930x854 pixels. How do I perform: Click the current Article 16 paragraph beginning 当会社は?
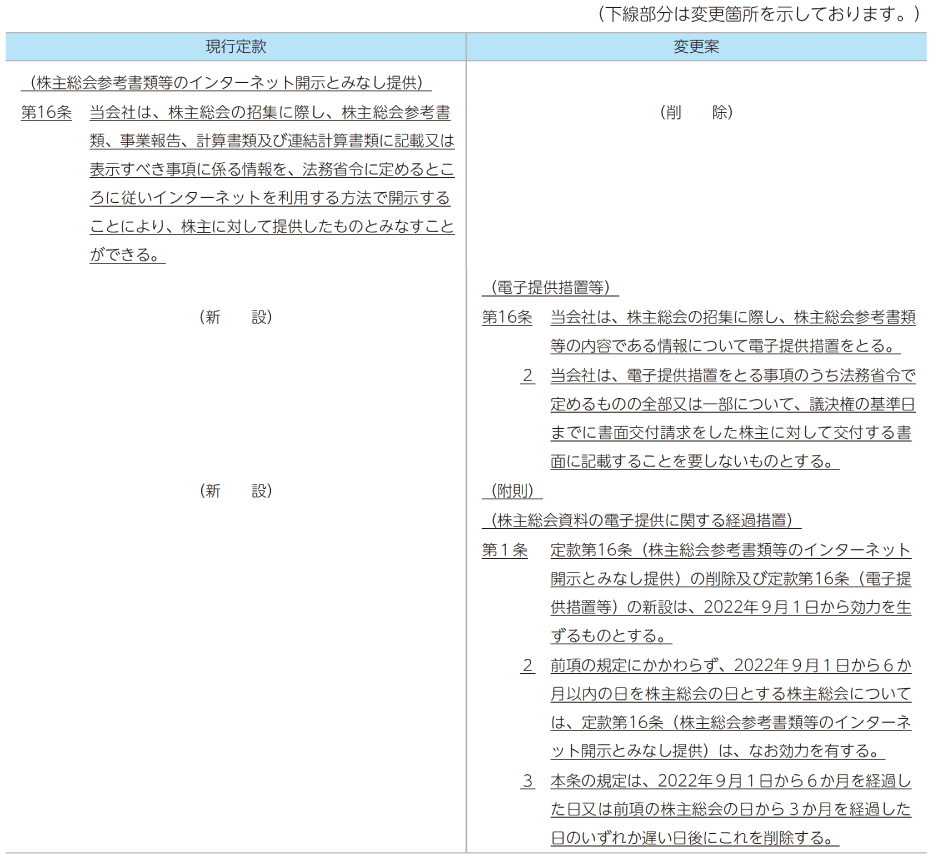tap(271, 184)
